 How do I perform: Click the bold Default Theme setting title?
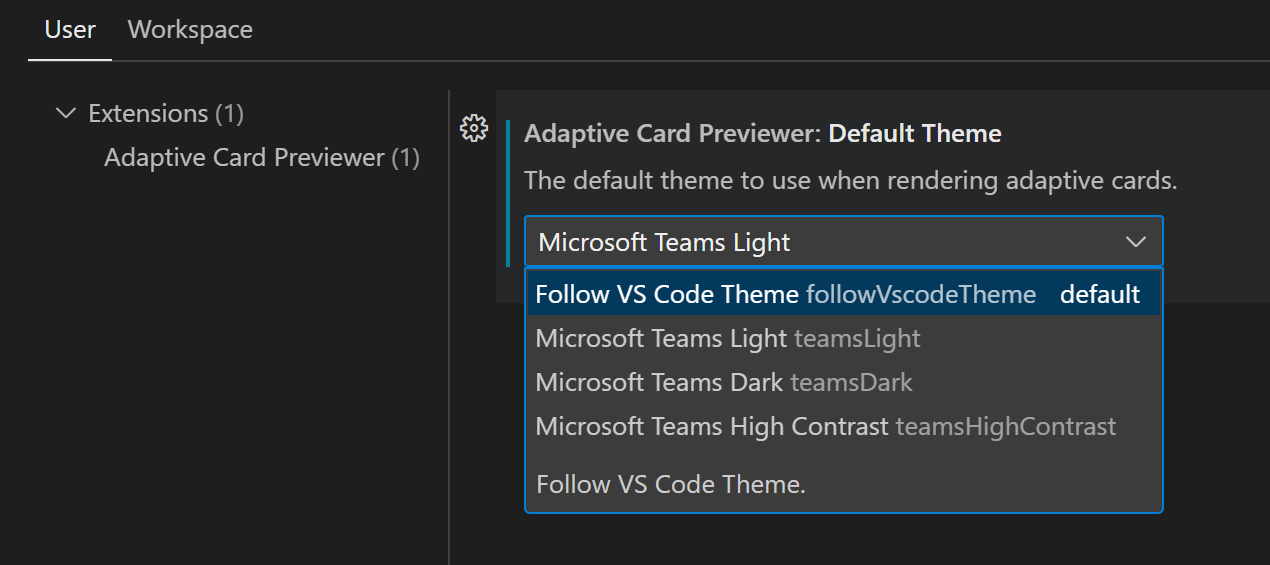tap(915, 133)
